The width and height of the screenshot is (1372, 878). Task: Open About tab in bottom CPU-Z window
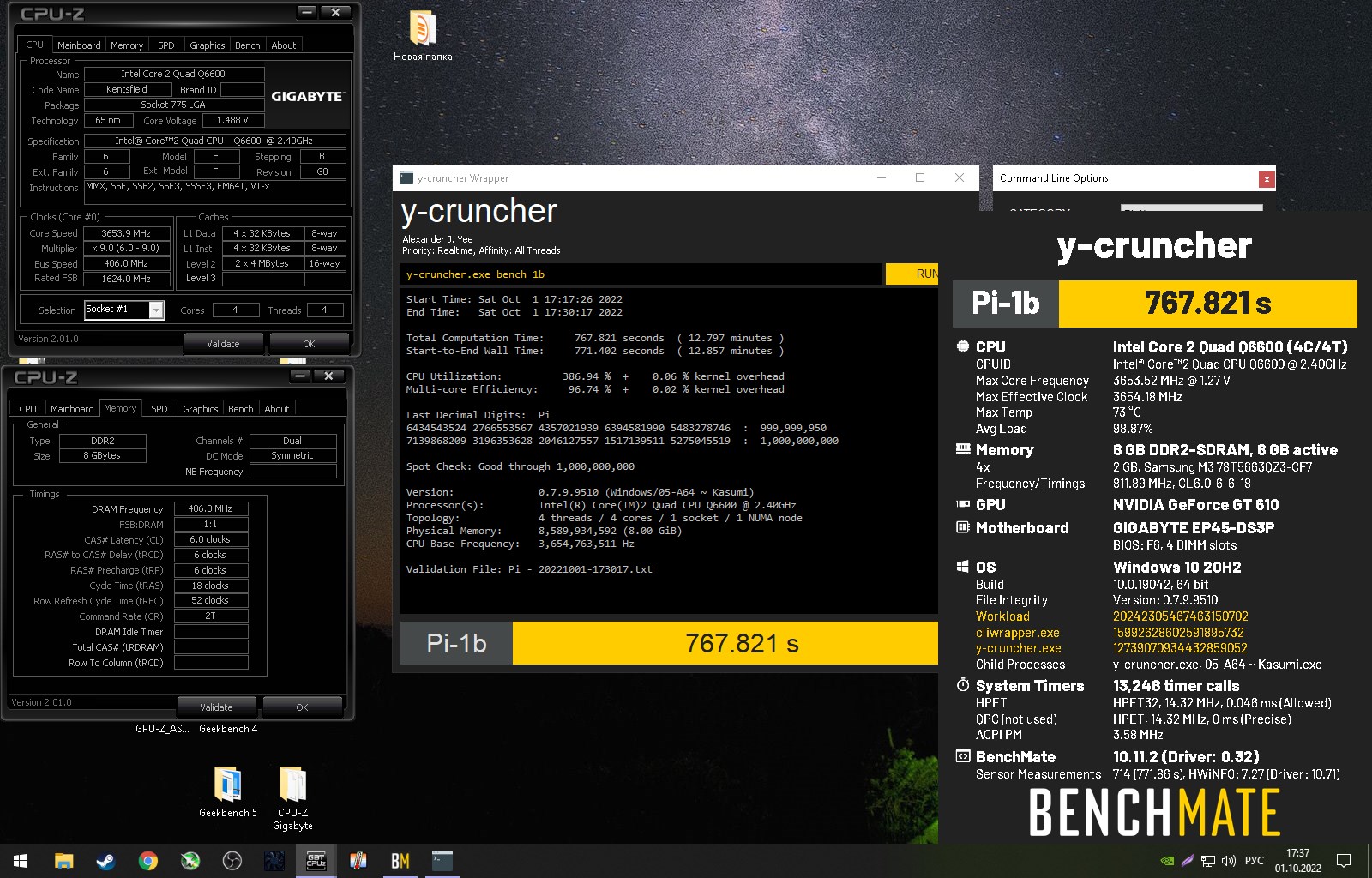pos(277,409)
